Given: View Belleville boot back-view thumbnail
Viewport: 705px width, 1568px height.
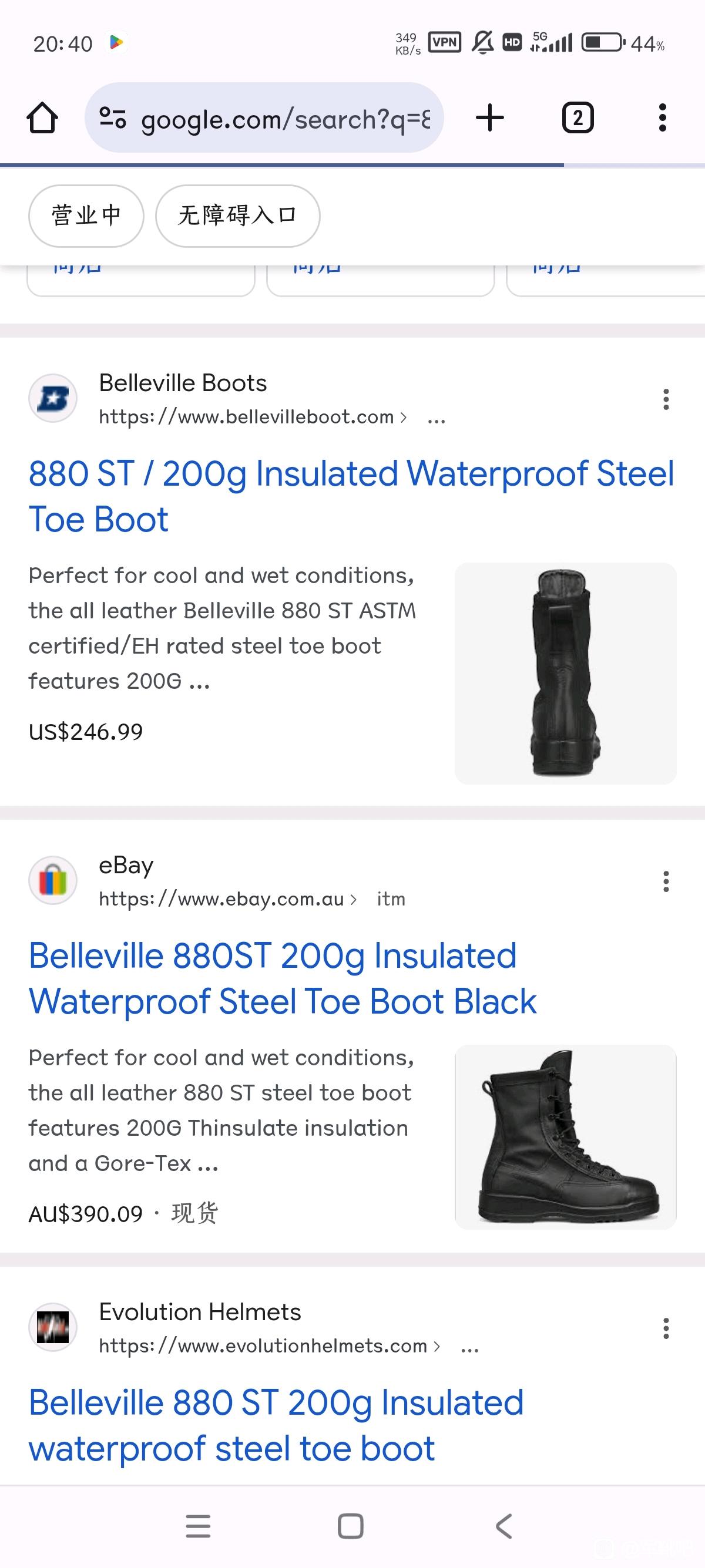Looking at the screenshot, I should pos(566,673).
